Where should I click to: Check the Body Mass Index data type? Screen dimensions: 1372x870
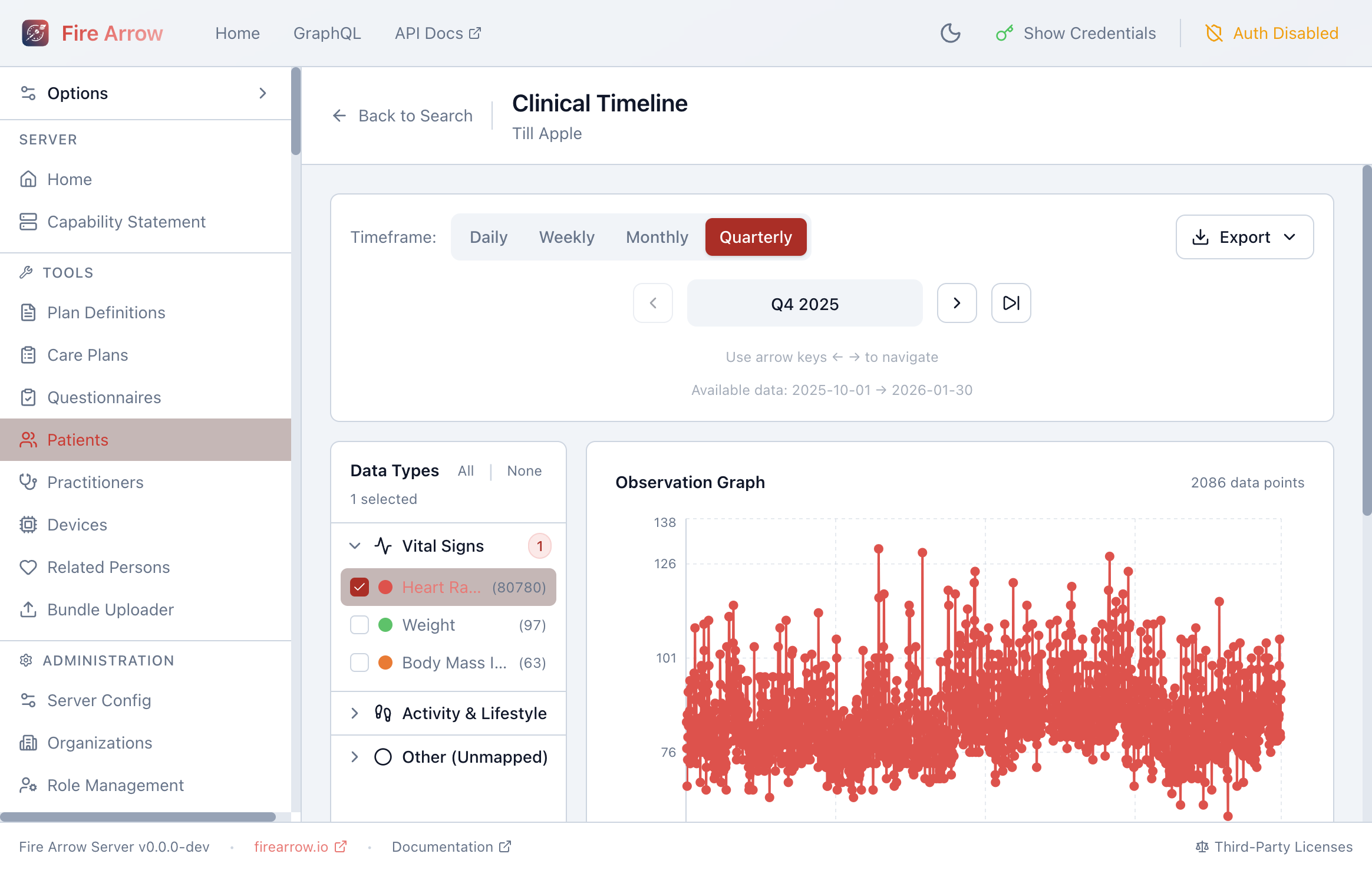tap(360, 663)
